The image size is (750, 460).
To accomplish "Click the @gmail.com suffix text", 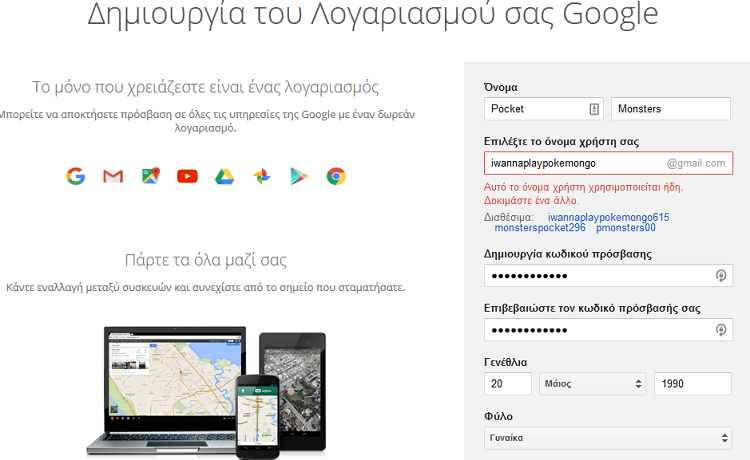I will click(x=696, y=163).
